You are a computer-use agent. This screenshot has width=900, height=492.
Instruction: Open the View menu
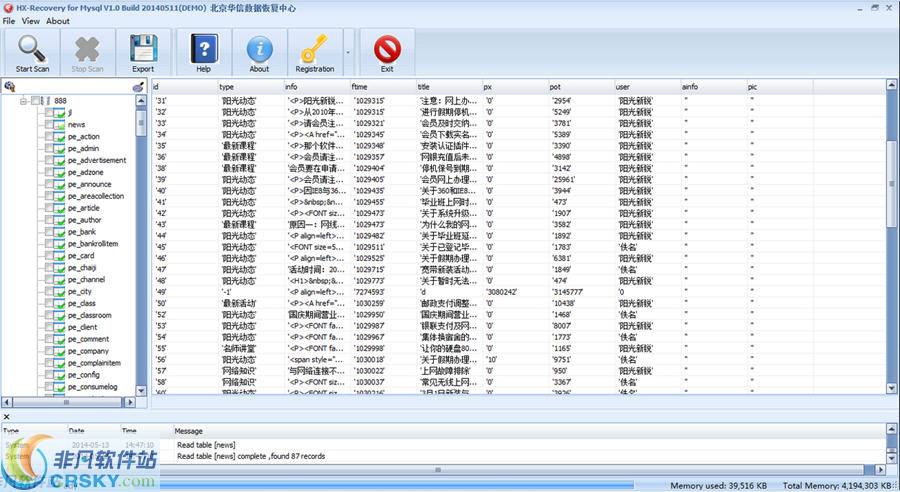30,21
